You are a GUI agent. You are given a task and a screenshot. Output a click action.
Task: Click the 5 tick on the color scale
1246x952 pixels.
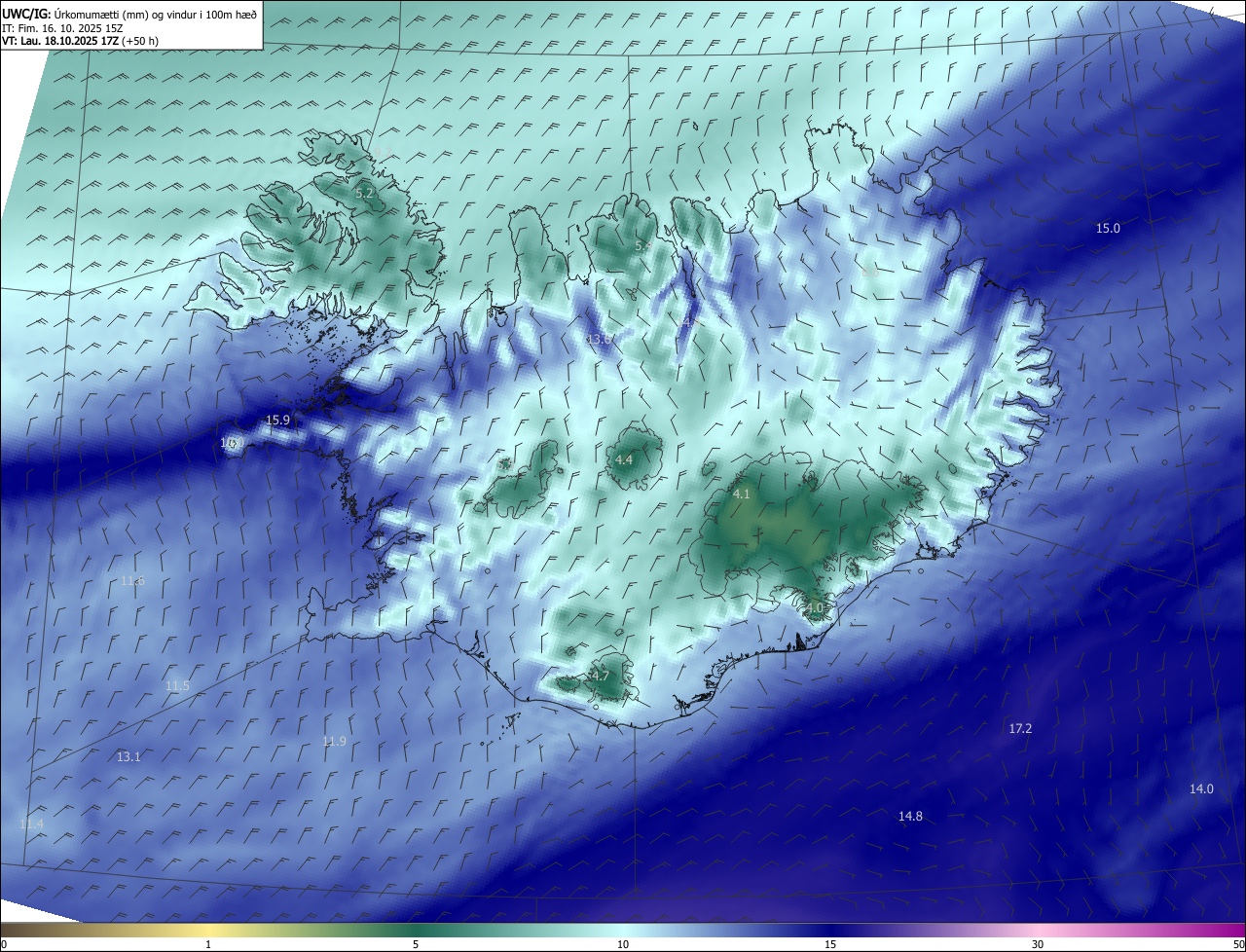[x=416, y=944]
